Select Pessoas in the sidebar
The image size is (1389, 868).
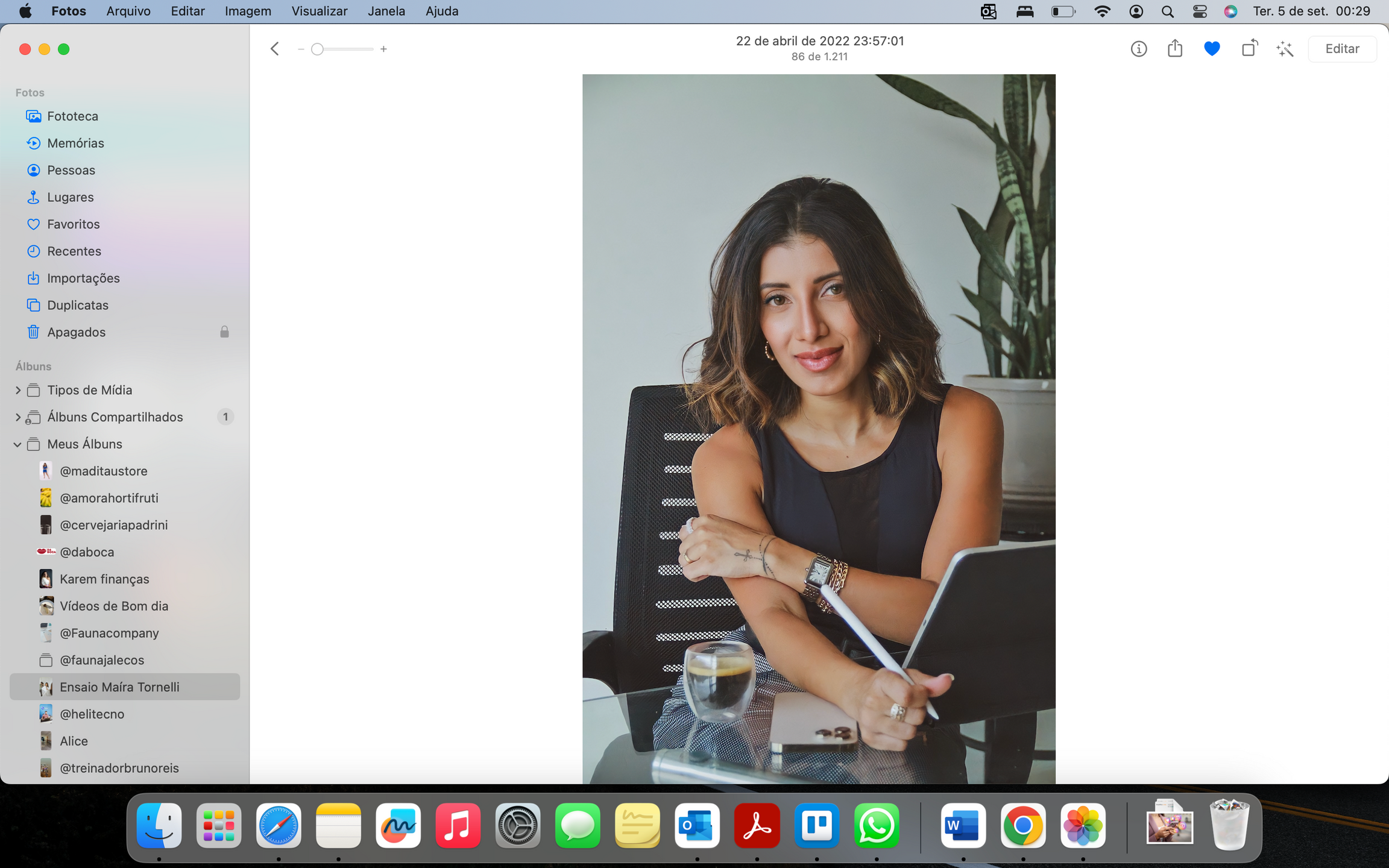(x=125, y=170)
